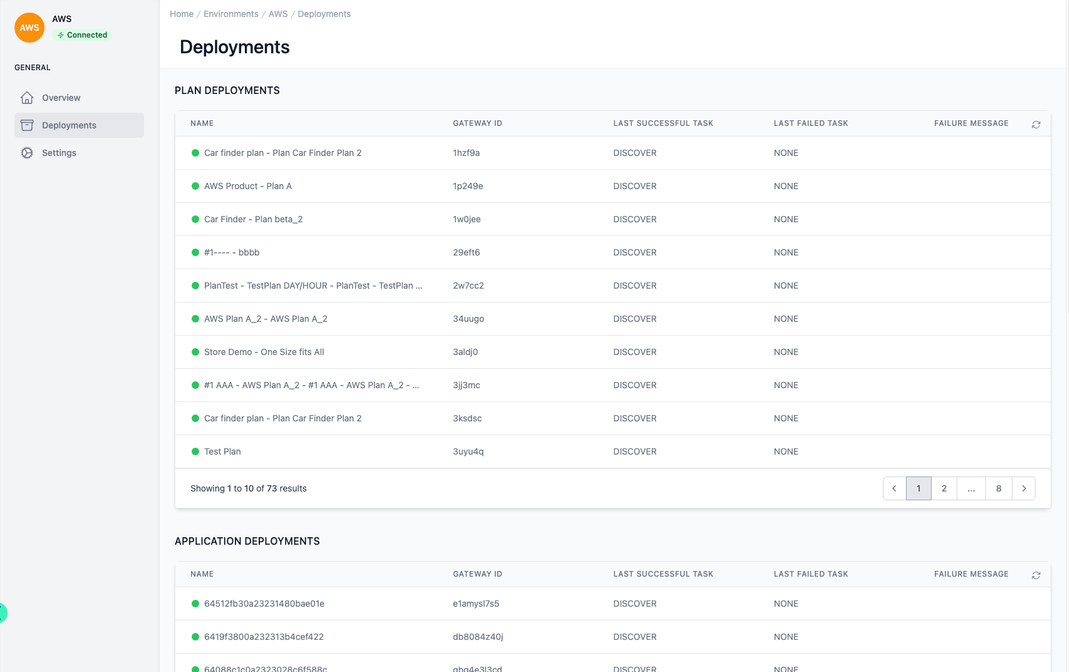Refresh the Application Deployments table
The image size is (1069, 672).
click(1035, 575)
